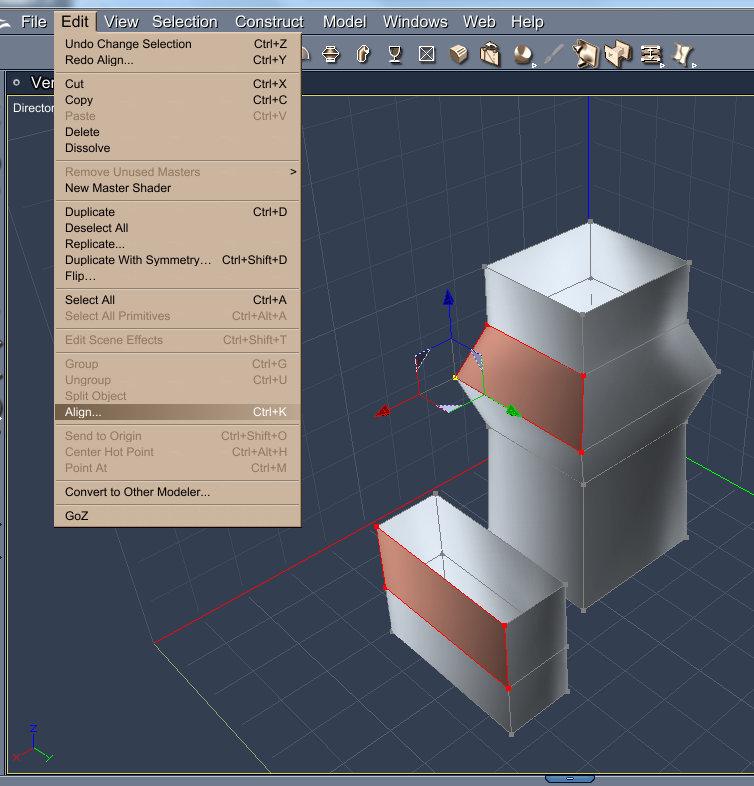The width and height of the screenshot is (754, 786).
Task: Choose Undo Change Selection
Action: pos(177,44)
